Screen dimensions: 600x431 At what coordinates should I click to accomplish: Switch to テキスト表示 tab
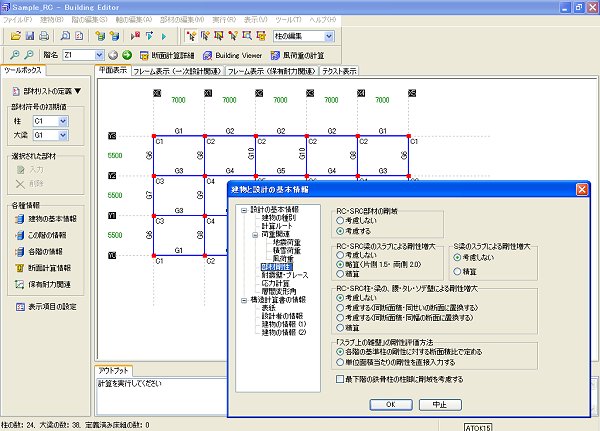click(x=339, y=71)
